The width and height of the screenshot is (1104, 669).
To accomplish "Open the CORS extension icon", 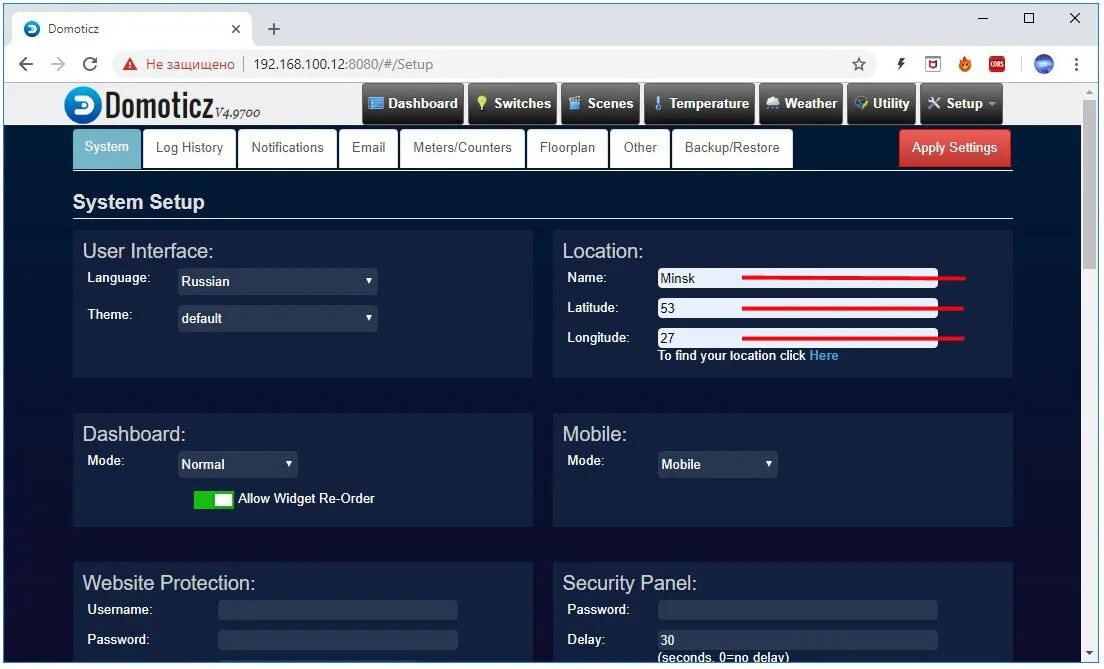I will [997, 64].
